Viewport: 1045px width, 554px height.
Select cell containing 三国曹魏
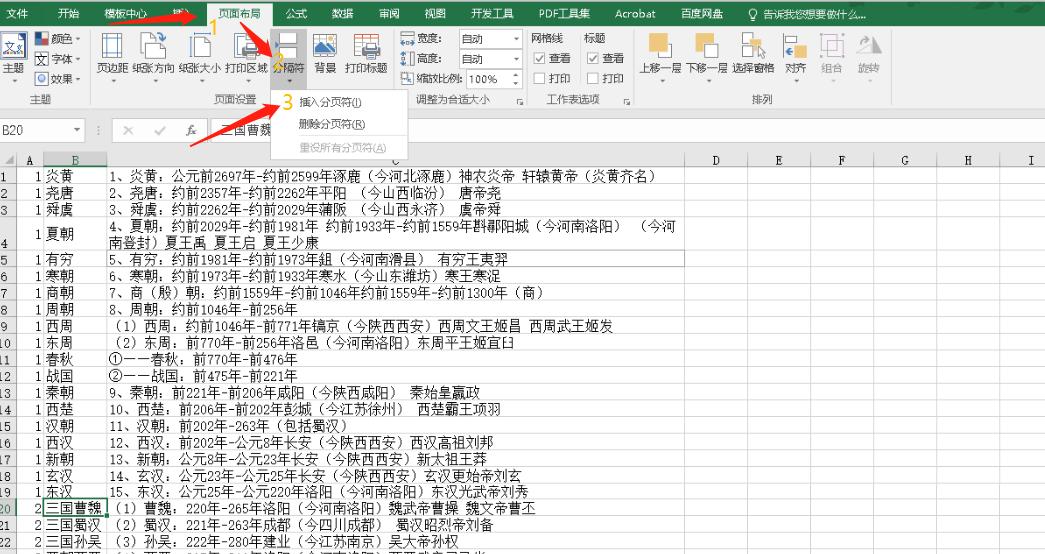pyautogui.click(x=75, y=509)
